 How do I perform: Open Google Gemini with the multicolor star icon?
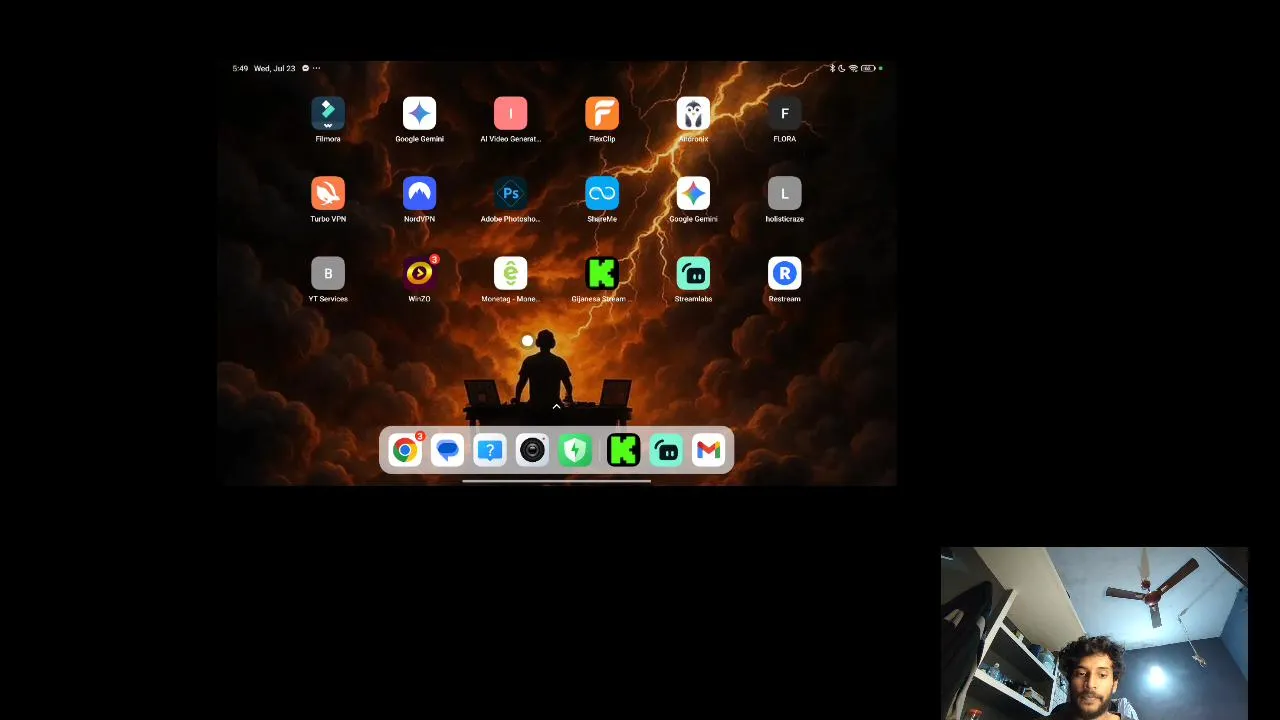(x=693, y=193)
